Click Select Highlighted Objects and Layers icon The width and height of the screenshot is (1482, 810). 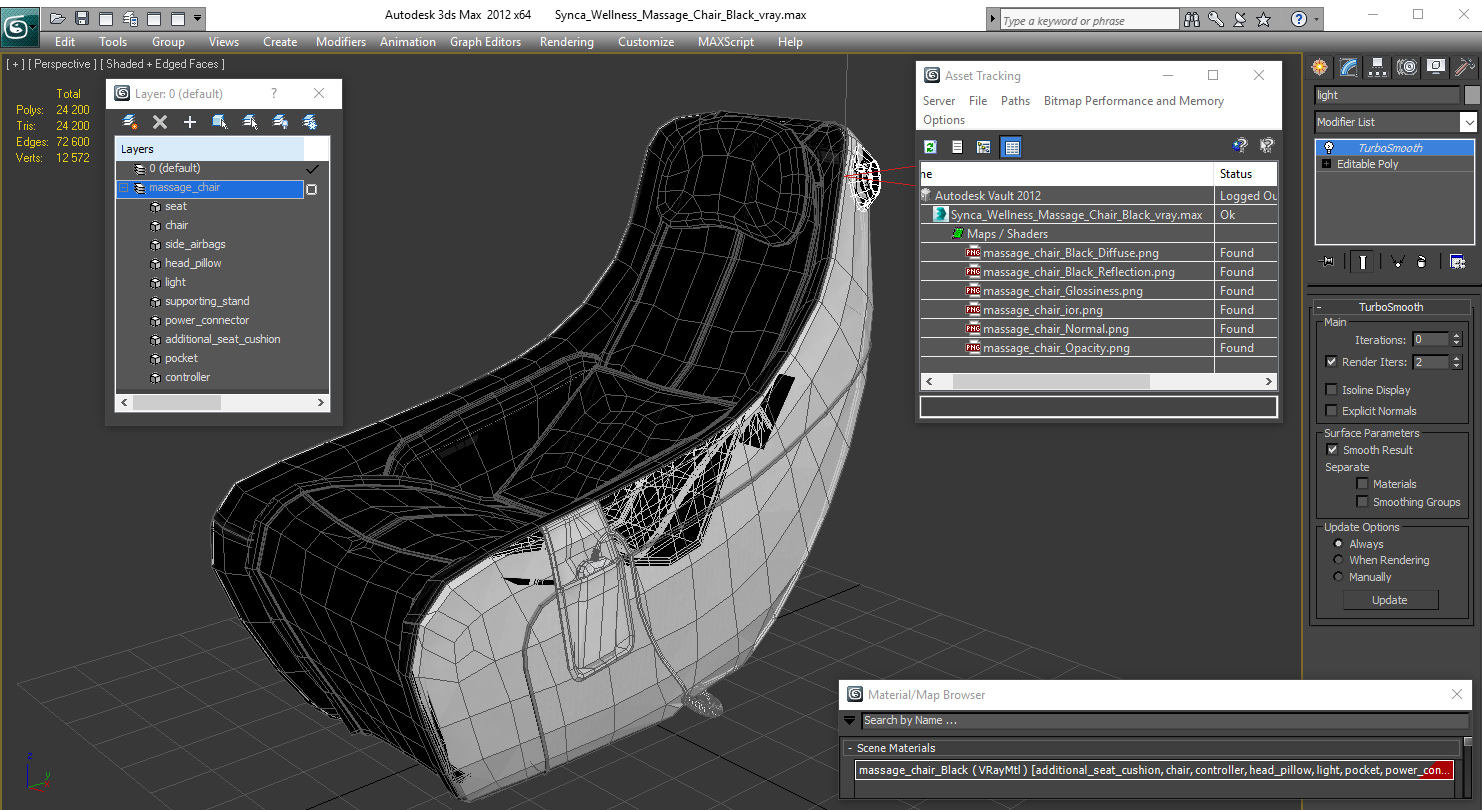[x=220, y=122]
